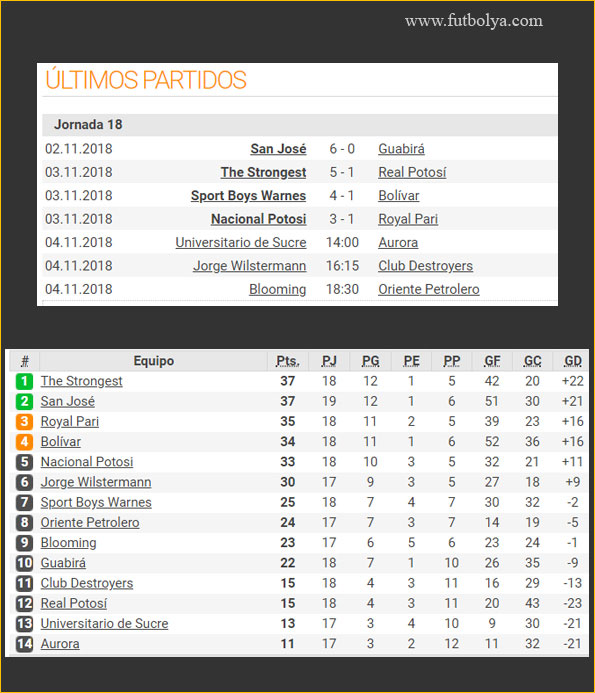Open Jorge Wilstermann link in standings table
Screen dimensions: 595x693
tap(96, 482)
